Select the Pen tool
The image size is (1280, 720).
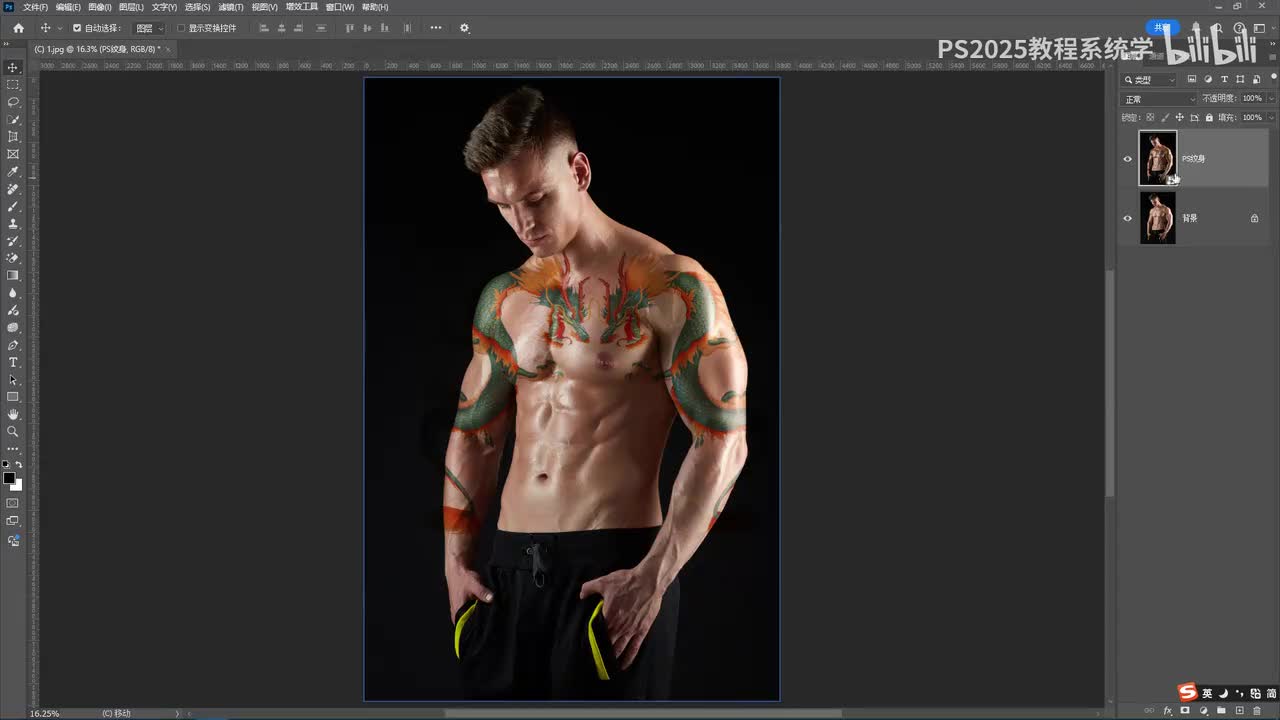click(13, 345)
